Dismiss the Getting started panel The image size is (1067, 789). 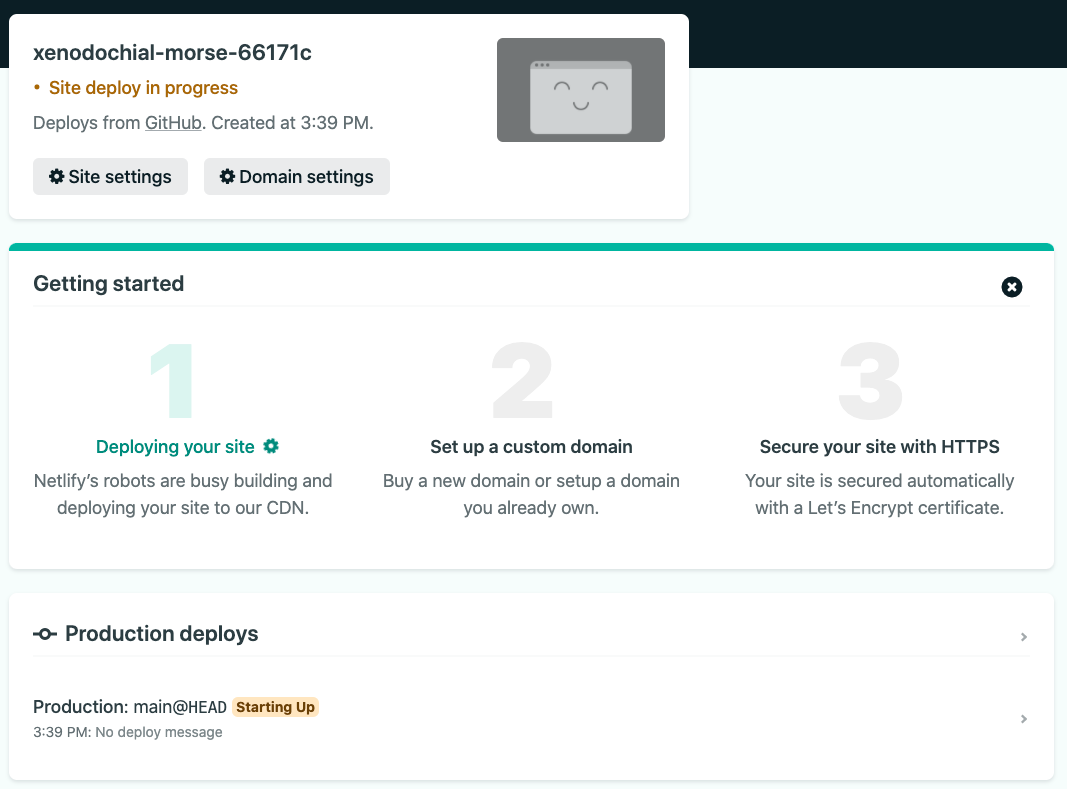tap(1011, 287)
